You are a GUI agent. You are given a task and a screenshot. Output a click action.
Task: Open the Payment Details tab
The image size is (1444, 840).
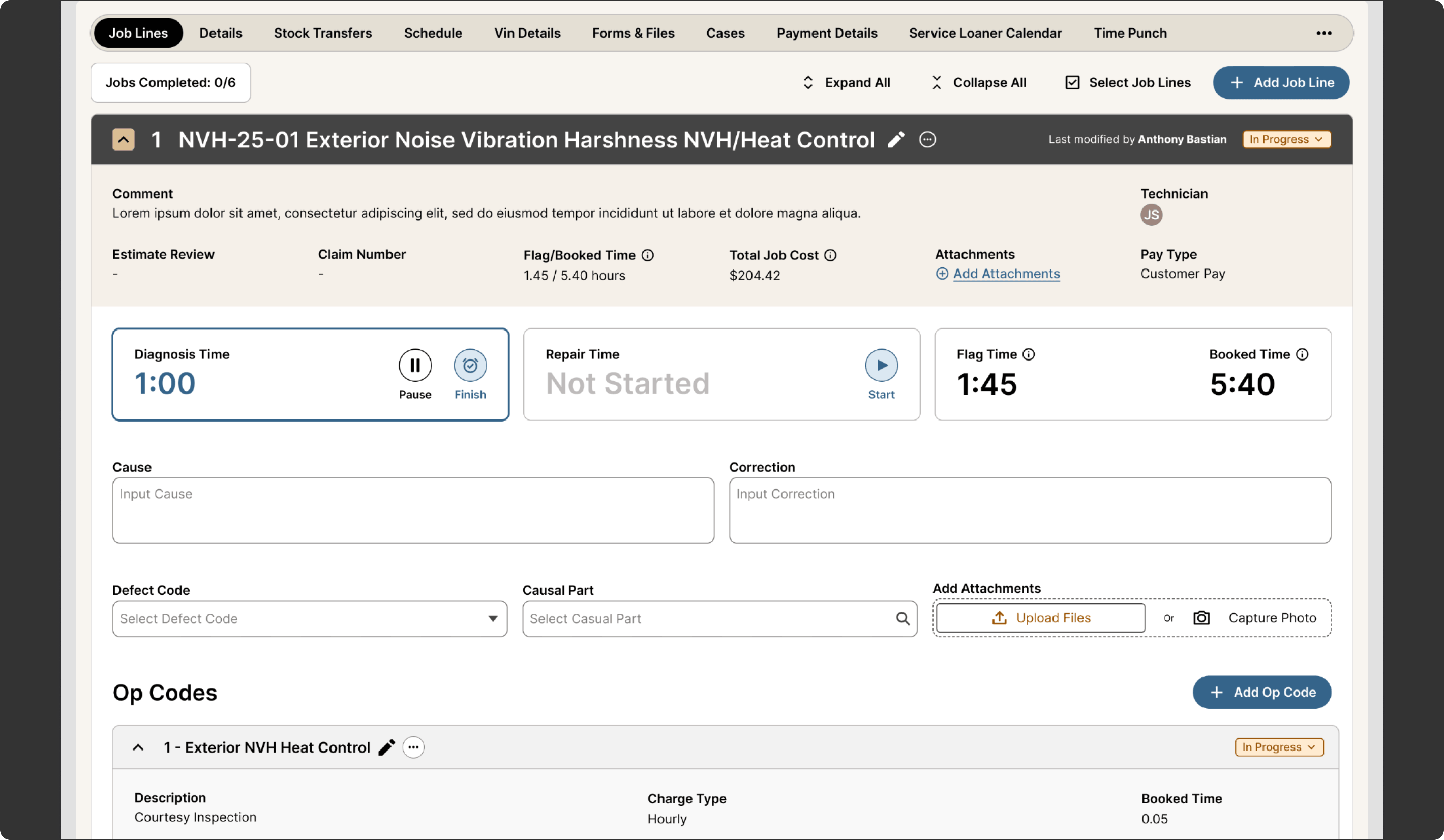(826, 33)
